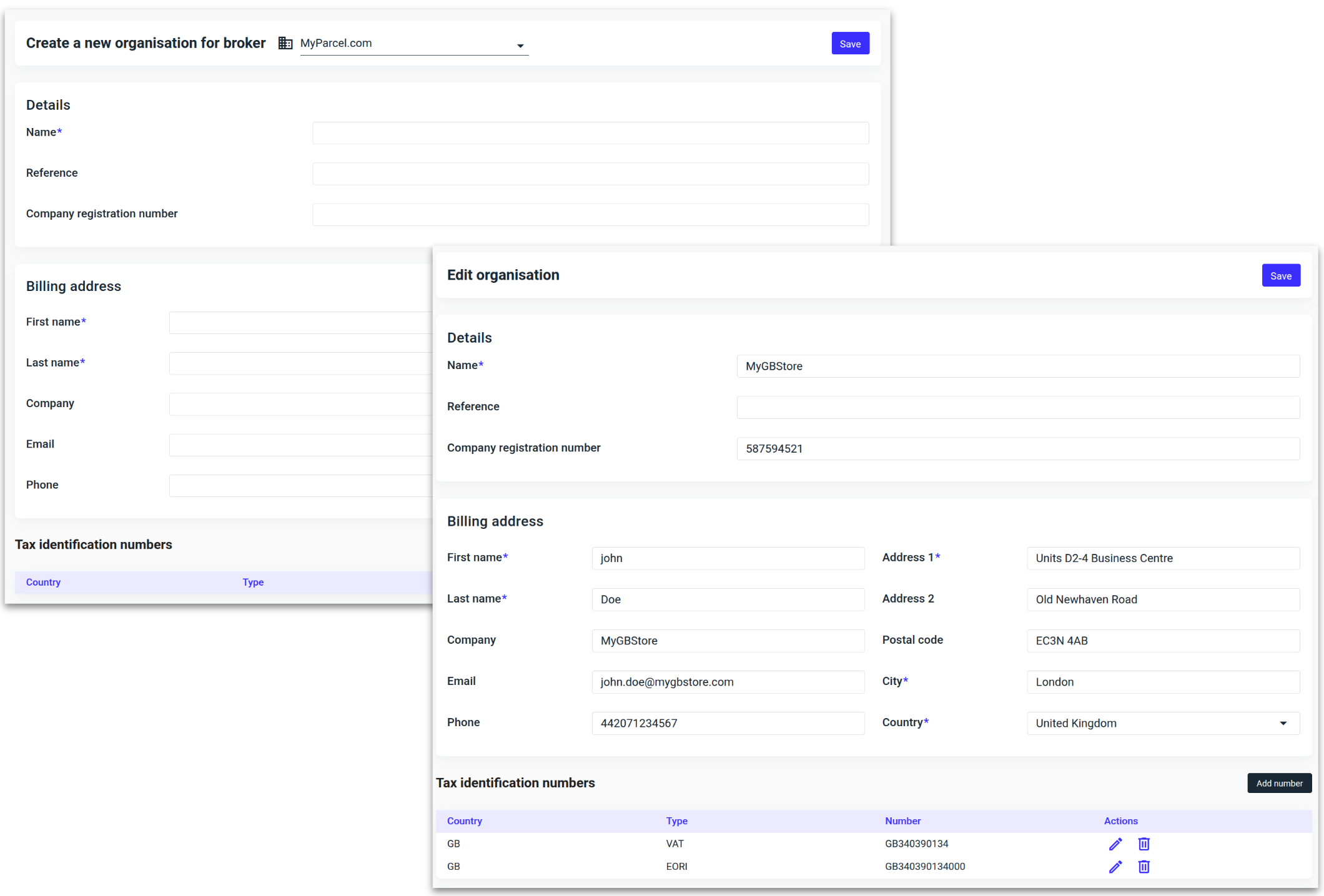Click the Name field showing MyGBStore
Image resolution: width=1324 pixels, height=896 pixels.
1018,366
